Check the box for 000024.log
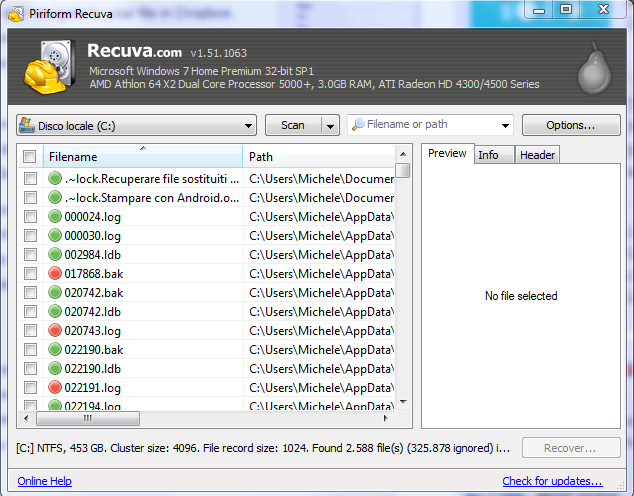The image size is (634, 496). coord(30,216)
